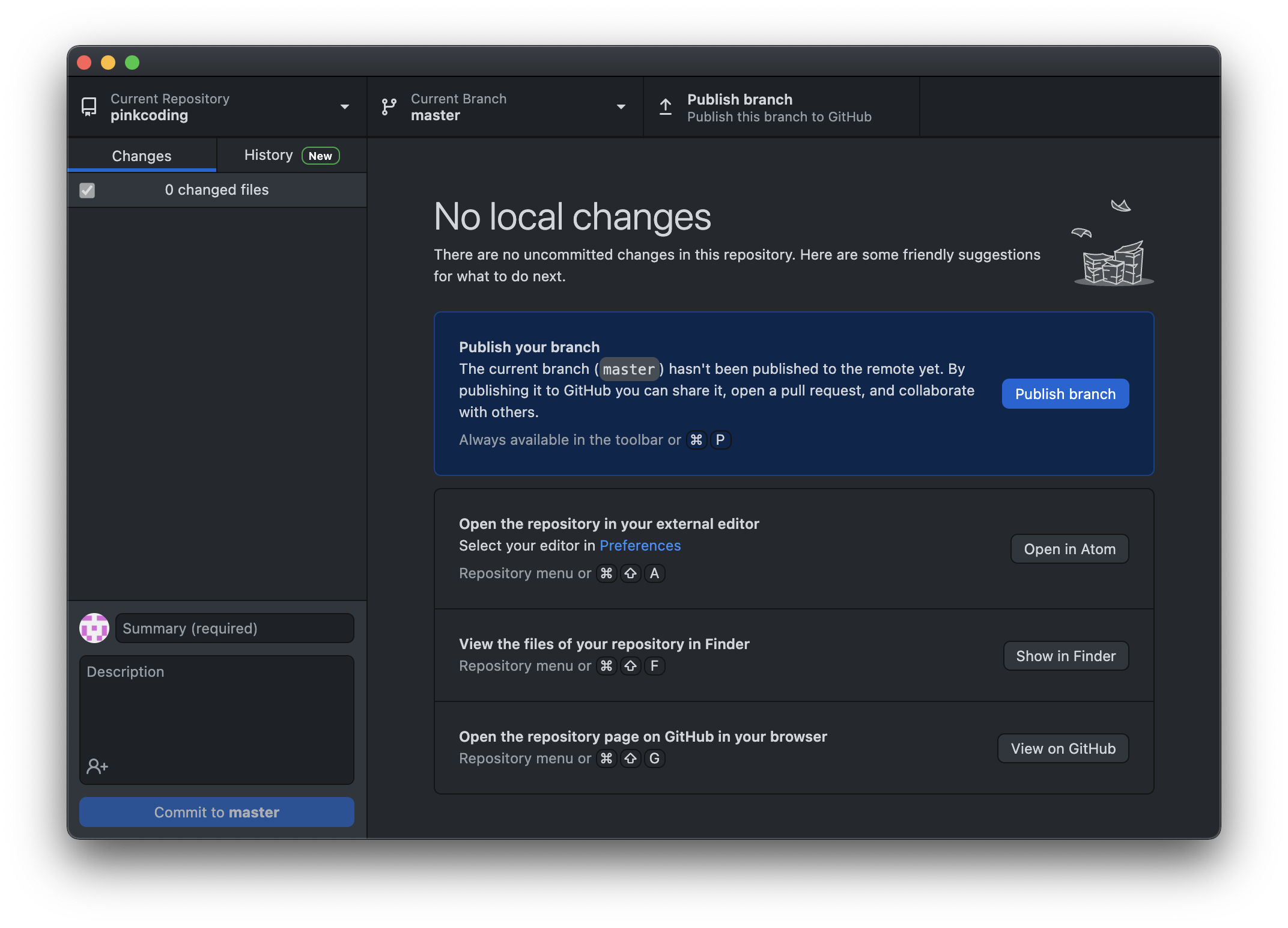Expand the Current Repository dropdown arrow
This screenshot has width=1288, height=928.
tap(345, 107)
